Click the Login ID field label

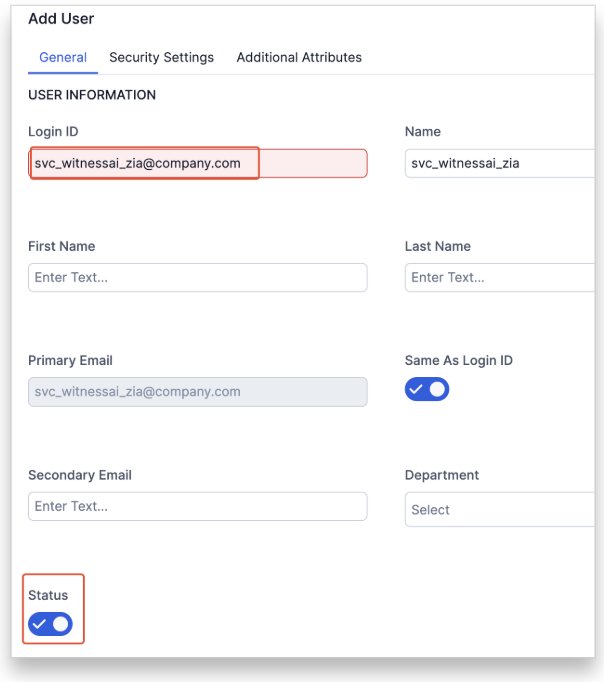click(x=53, y=132)
